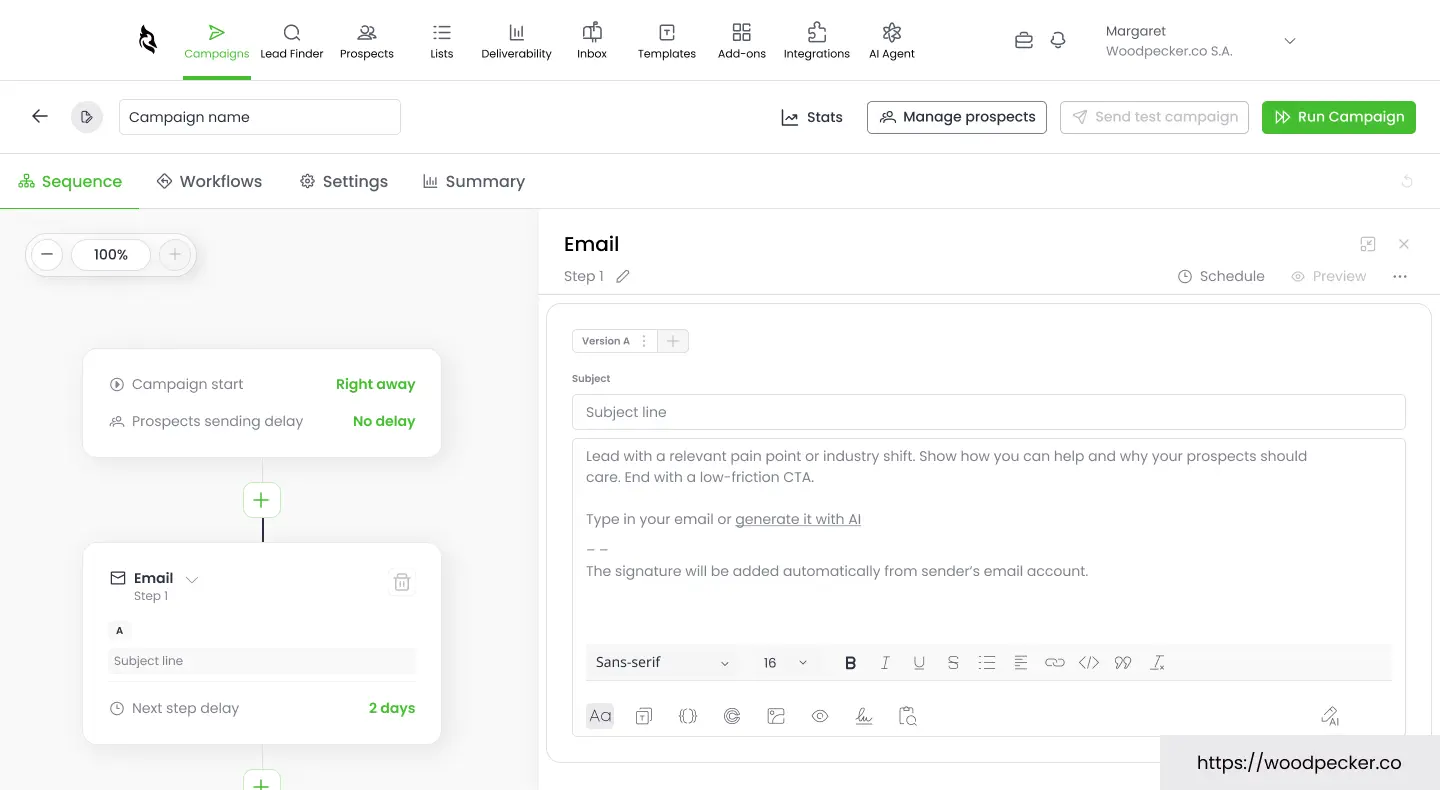This screenshot has width=1440, height=790.
Task: Open Lists in the top navigation
Action: [442, 41]
